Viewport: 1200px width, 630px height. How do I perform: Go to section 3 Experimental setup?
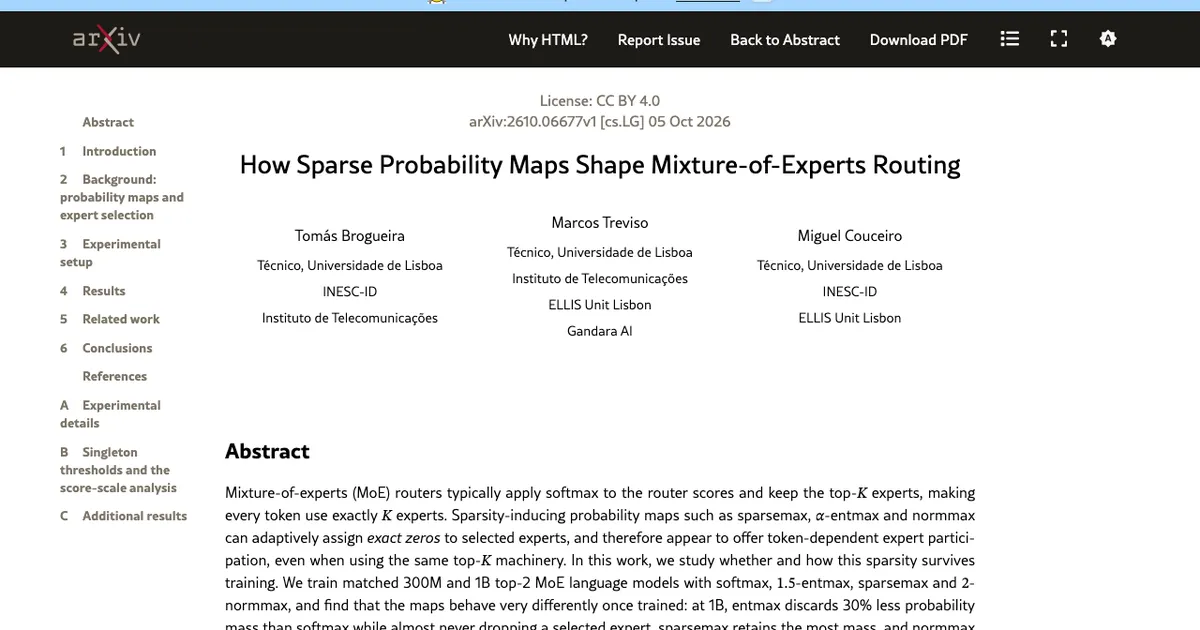click(x=110, y=253)
